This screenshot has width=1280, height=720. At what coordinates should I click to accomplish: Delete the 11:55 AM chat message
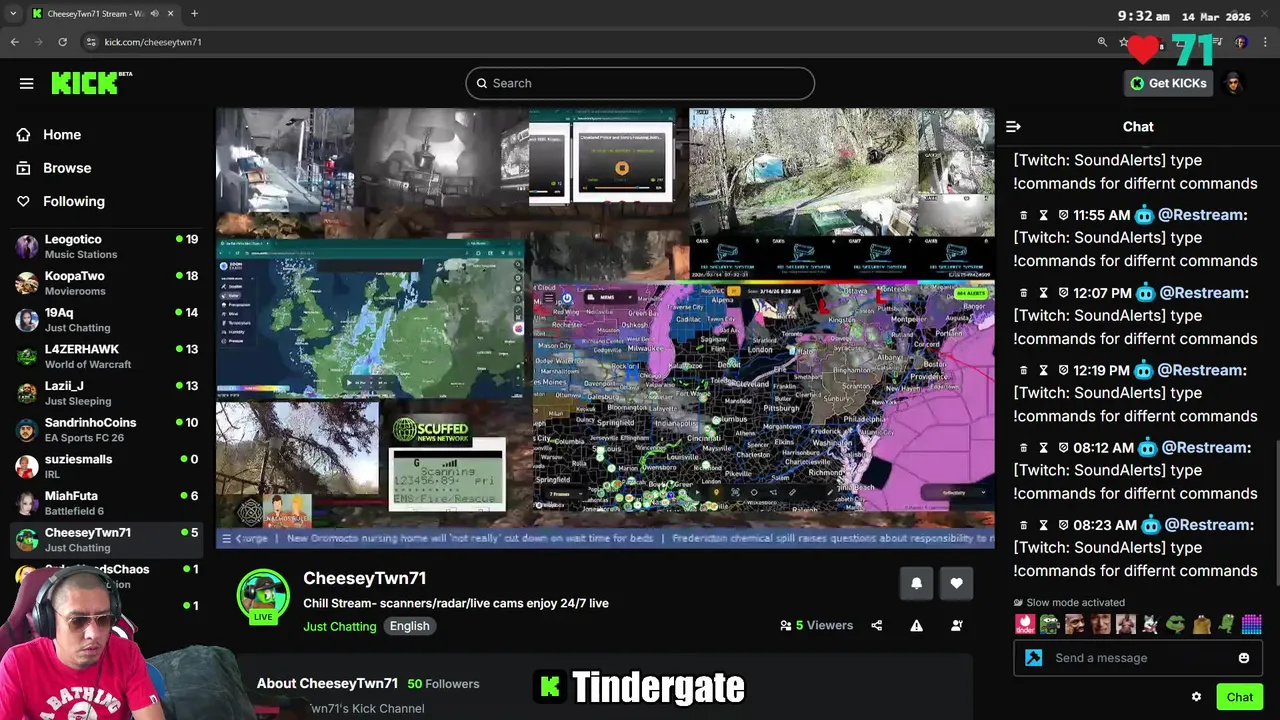pyautogui.click(x=1023, y=215)
